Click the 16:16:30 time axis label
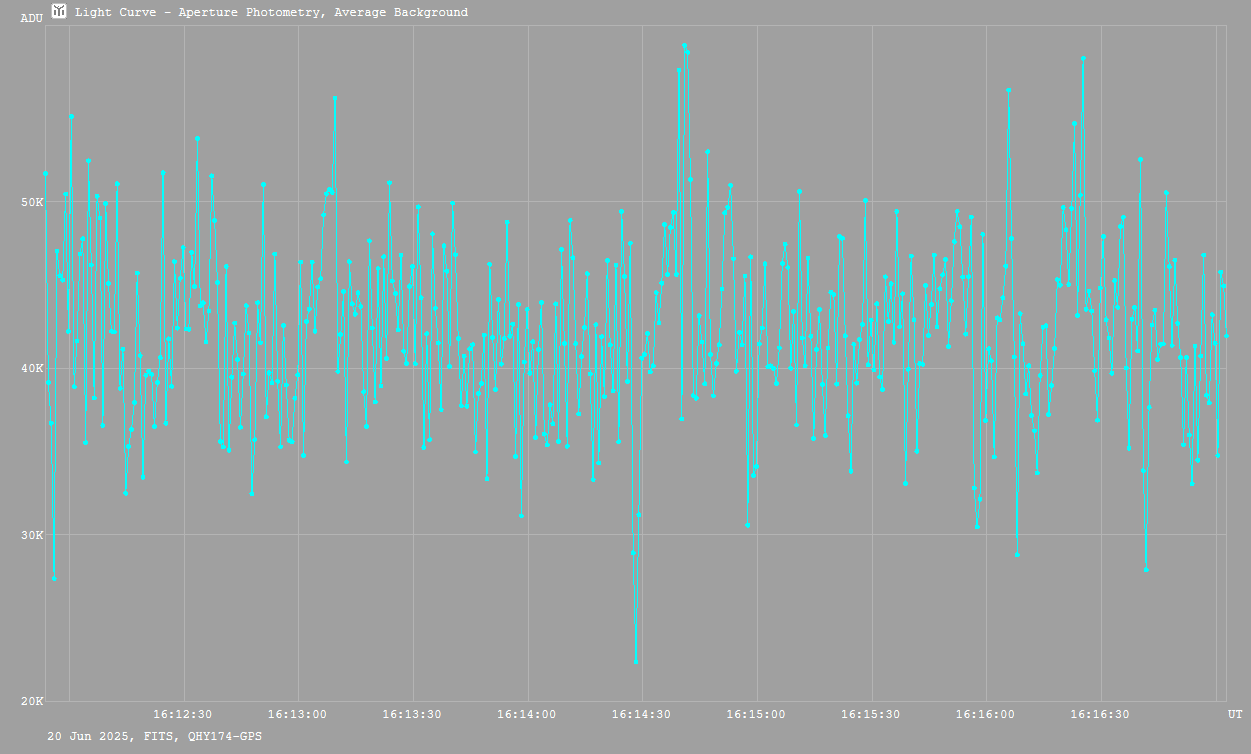This screenshot has width=1251, height=754. pos(1101,714)
